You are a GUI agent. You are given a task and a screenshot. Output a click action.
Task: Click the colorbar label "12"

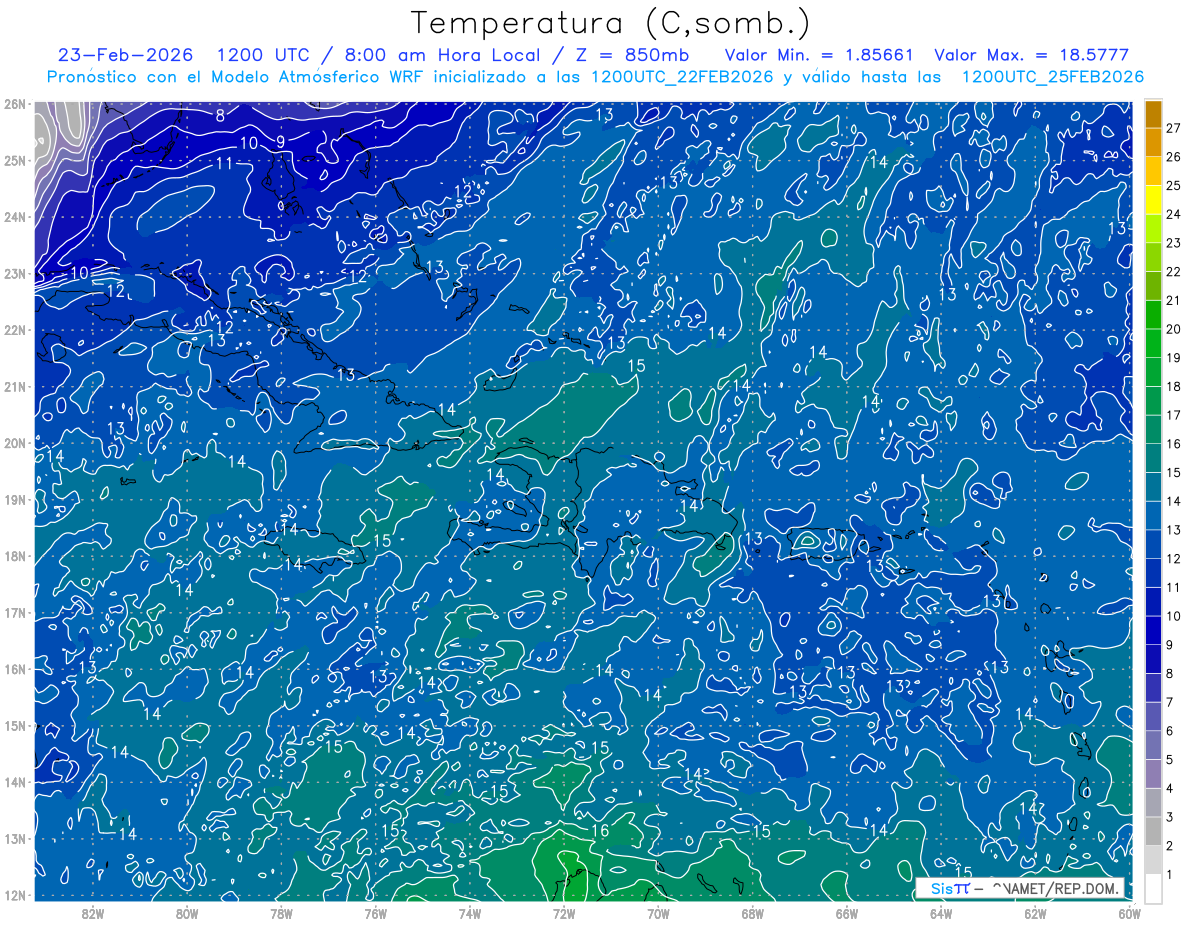[1174, 558]
